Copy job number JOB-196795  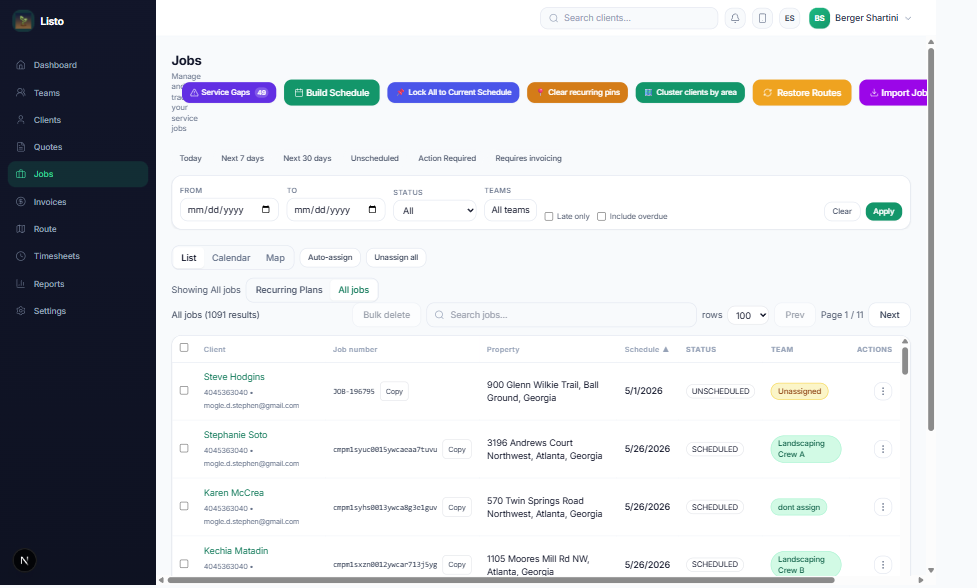point(394,392)
